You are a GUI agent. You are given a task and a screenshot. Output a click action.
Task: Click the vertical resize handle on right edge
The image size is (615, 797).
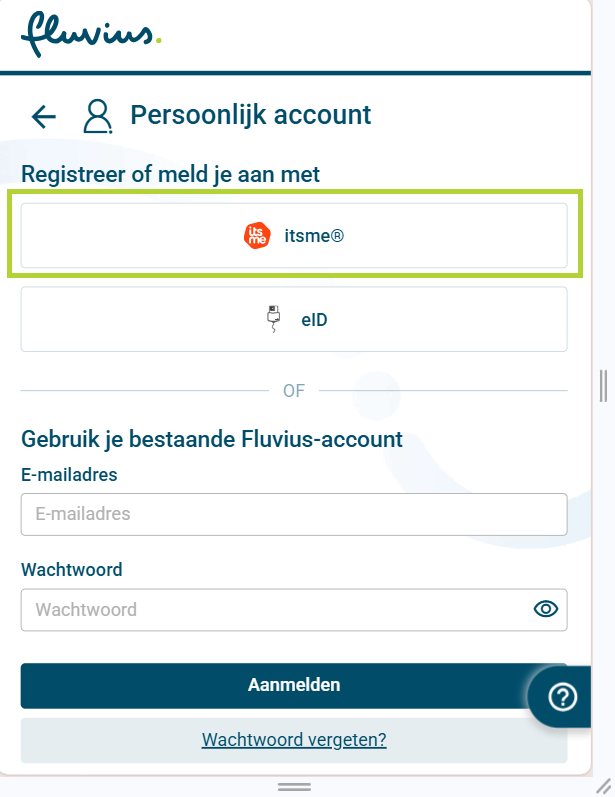(x=603, y=385)
